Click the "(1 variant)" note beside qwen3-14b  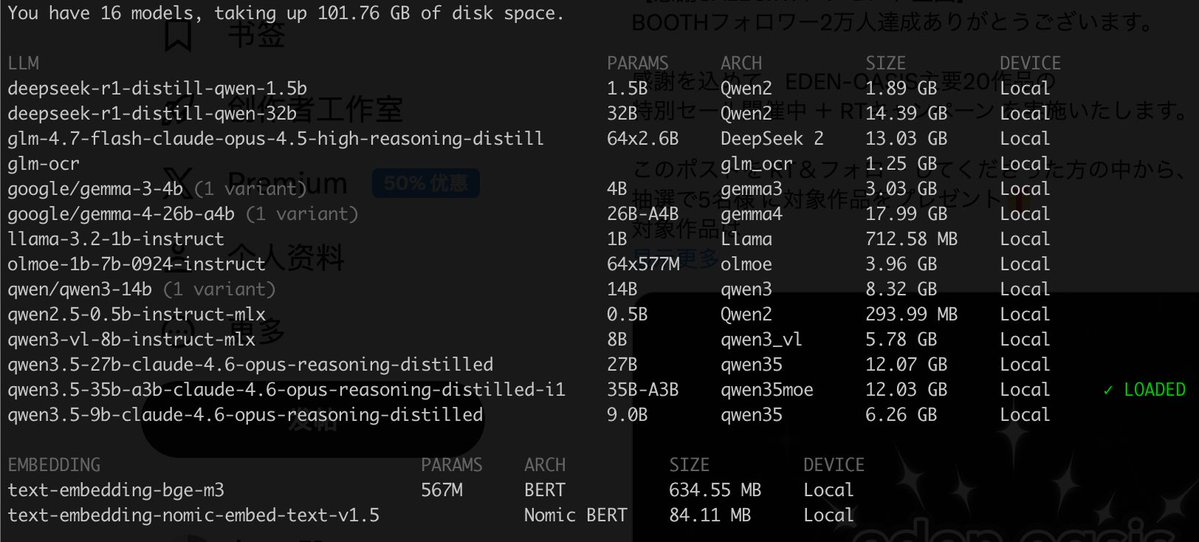coord(219,289)
